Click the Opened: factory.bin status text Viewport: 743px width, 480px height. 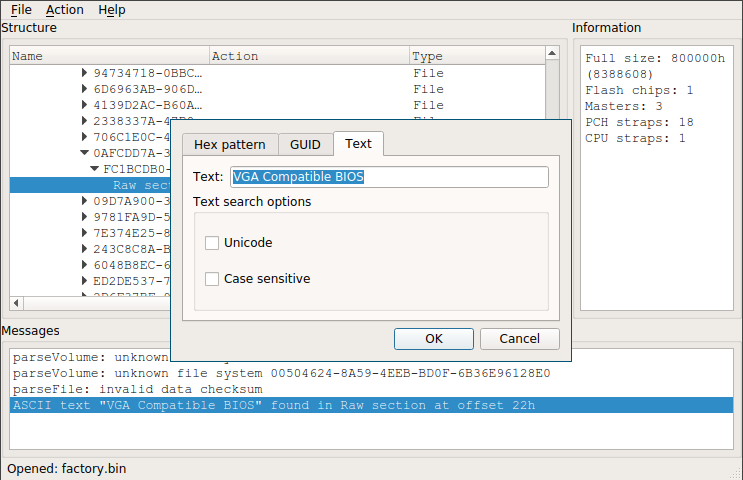pos(67,469)
